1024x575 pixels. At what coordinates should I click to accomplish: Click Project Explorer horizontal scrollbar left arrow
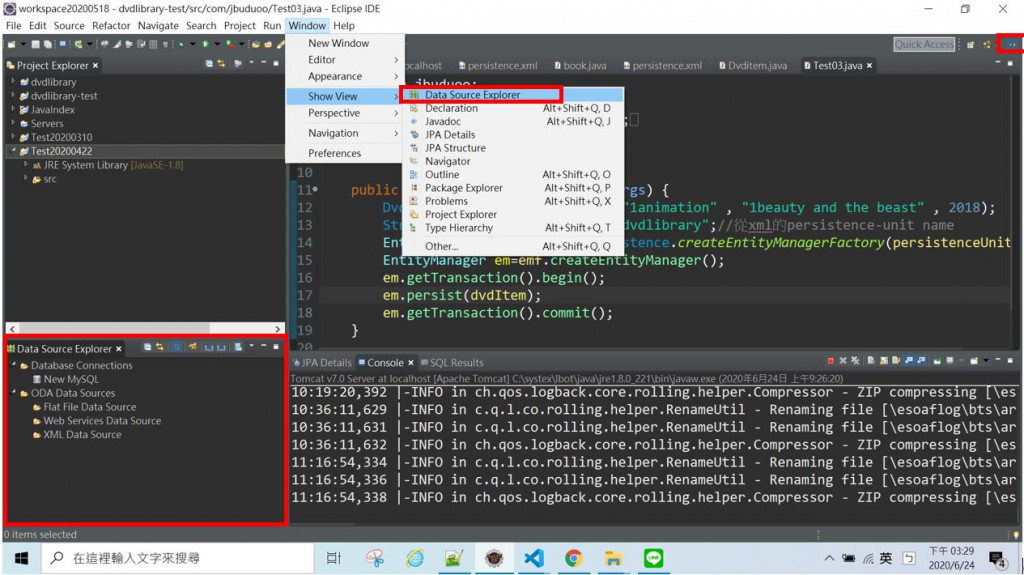[12, 329]
